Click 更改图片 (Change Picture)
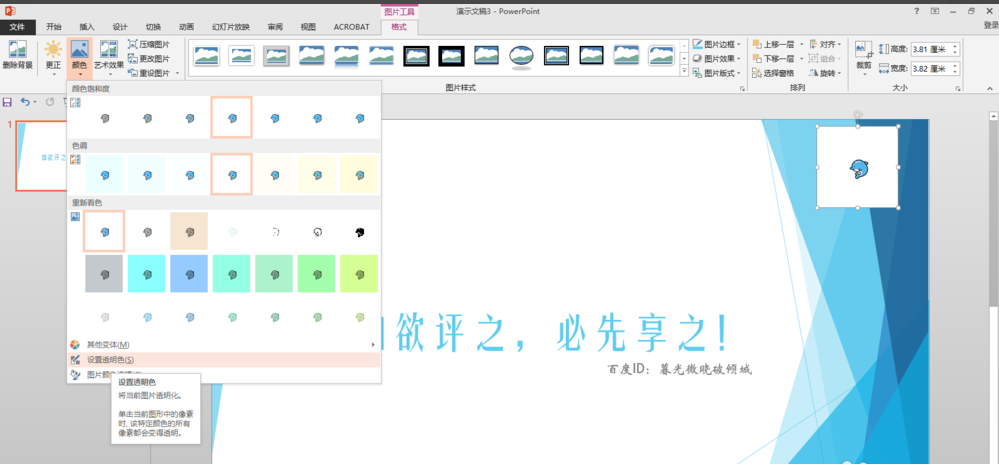This screenshot has height=464, width=999. (x=149, y=59)
